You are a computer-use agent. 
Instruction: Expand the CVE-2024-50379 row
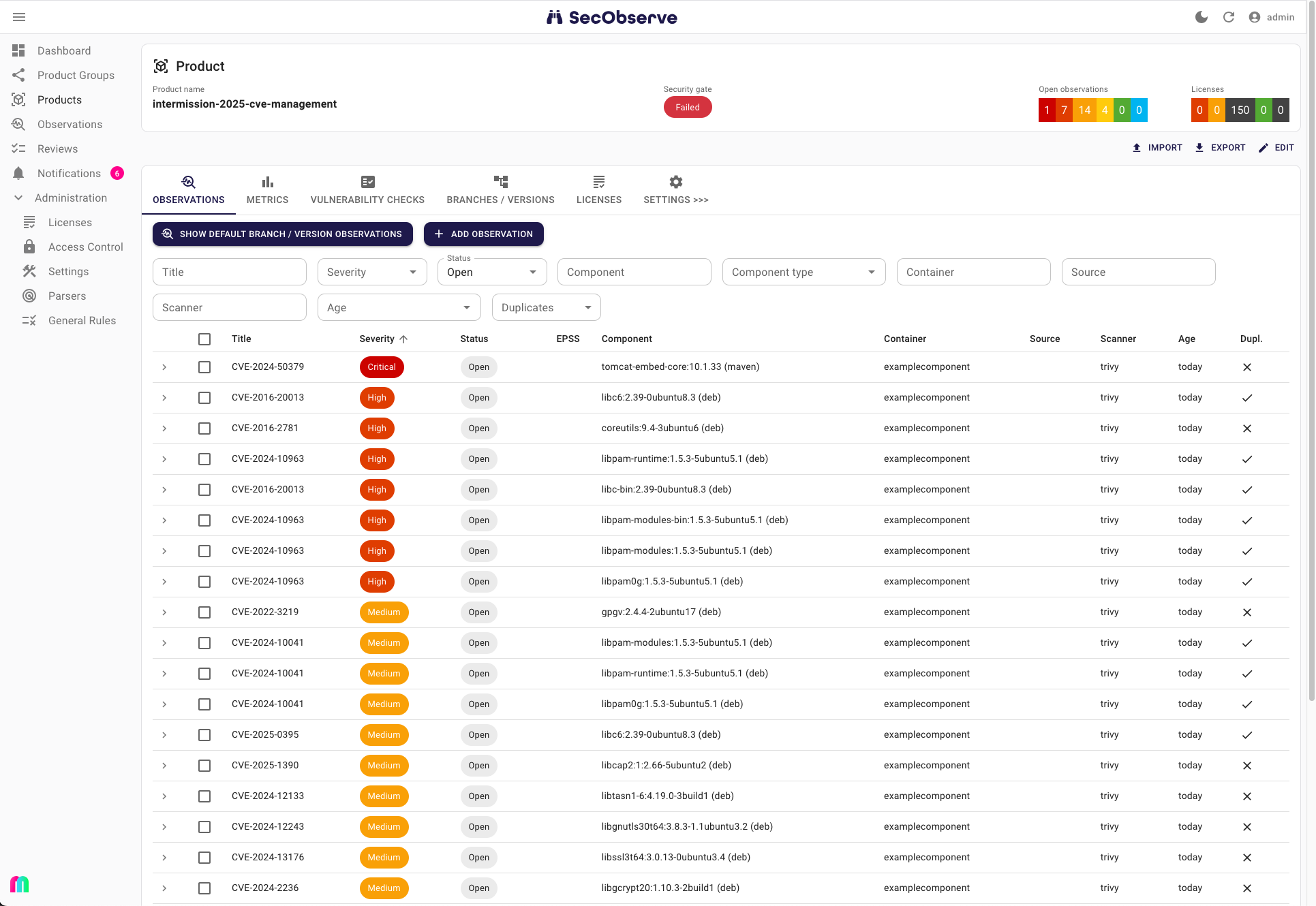click(164, 366)
